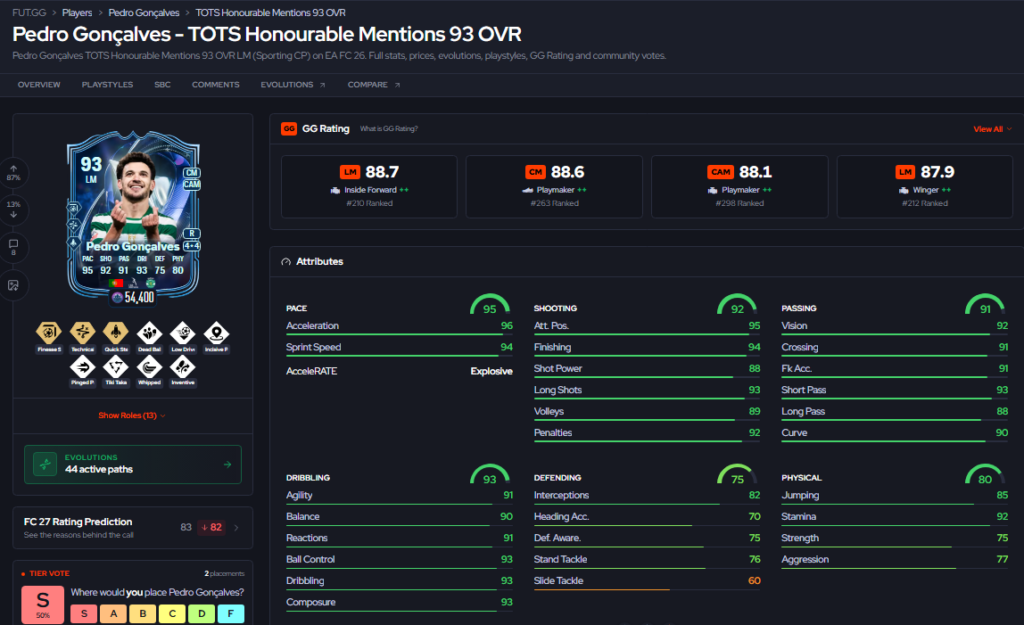The image size is (1024, 625).
Task: Select the Finesse Shot playstyle icon
Action: 49,333
